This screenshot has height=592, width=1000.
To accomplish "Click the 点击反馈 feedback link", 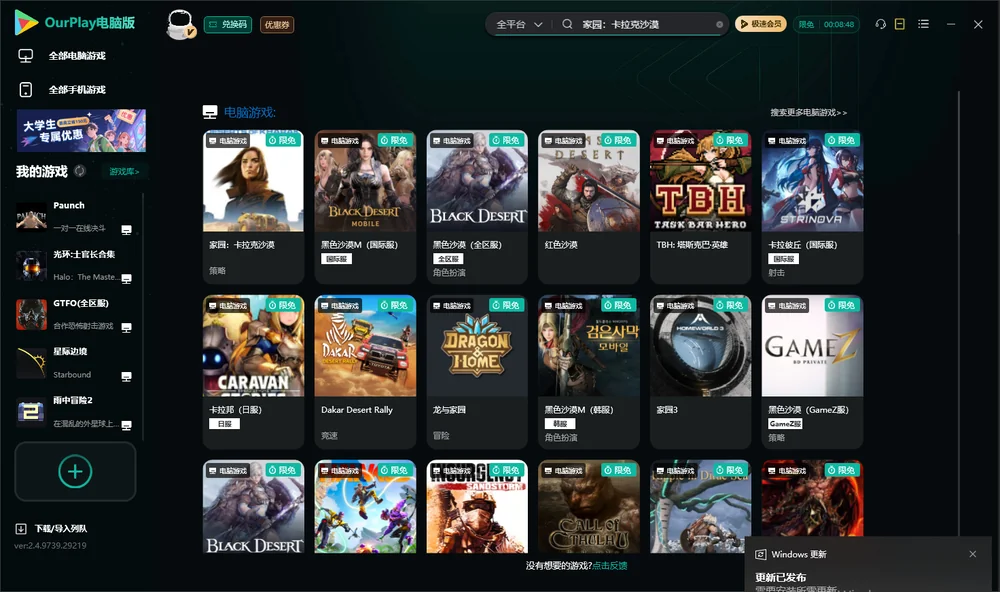I will click(x=610, y=566).
